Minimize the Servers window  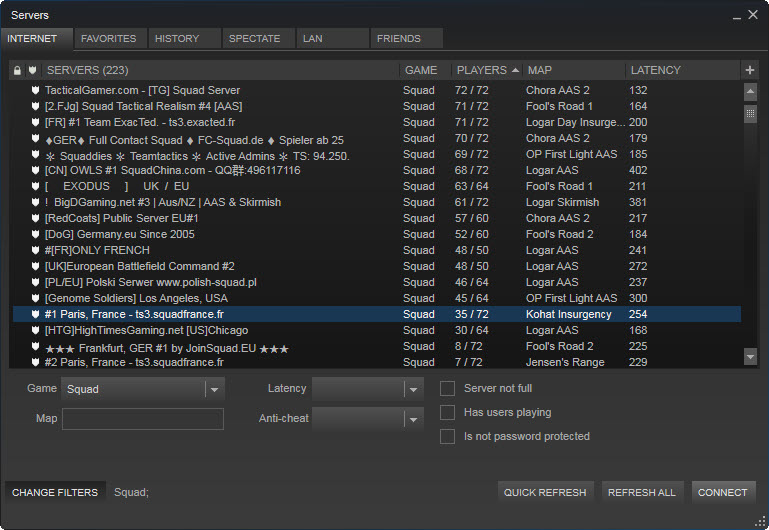tap(737, 16)
